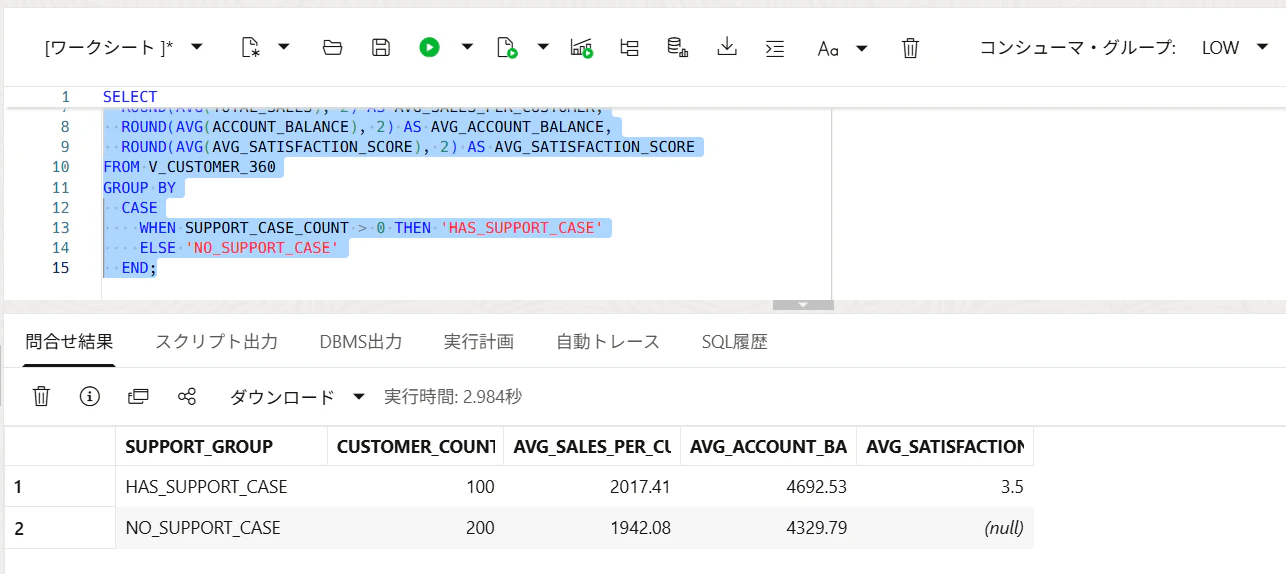
Task: Select the HAS_SUPPORT_CASE cell
Action: point(221,487)
